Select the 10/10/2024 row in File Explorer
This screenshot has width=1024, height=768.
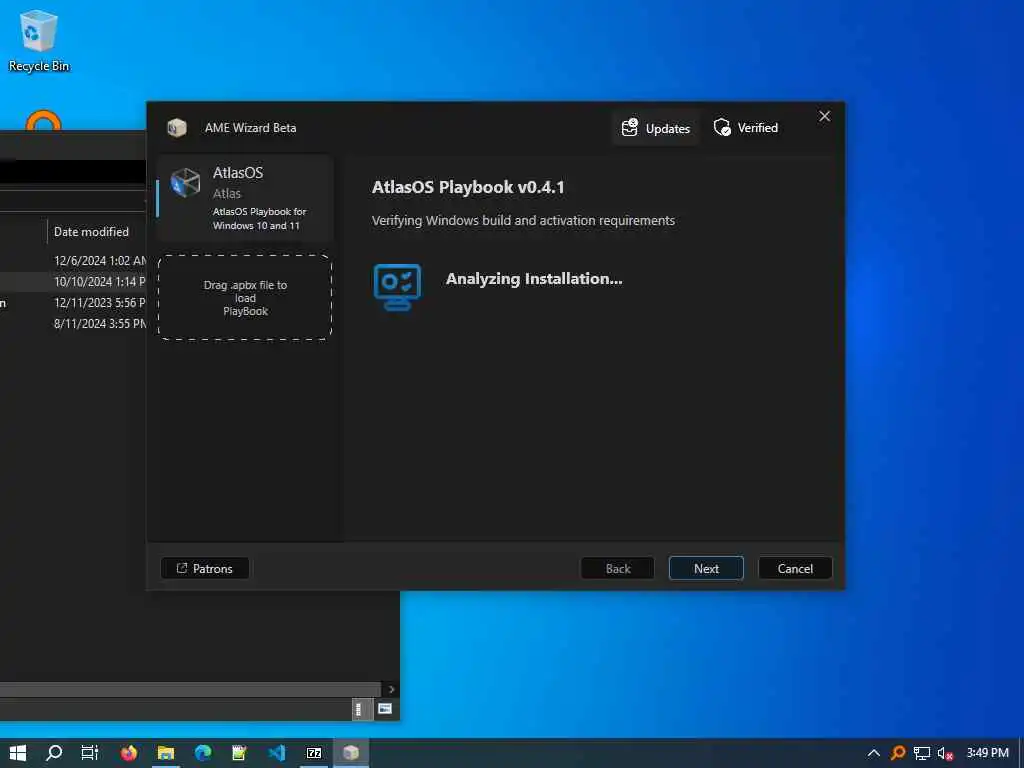73,281
